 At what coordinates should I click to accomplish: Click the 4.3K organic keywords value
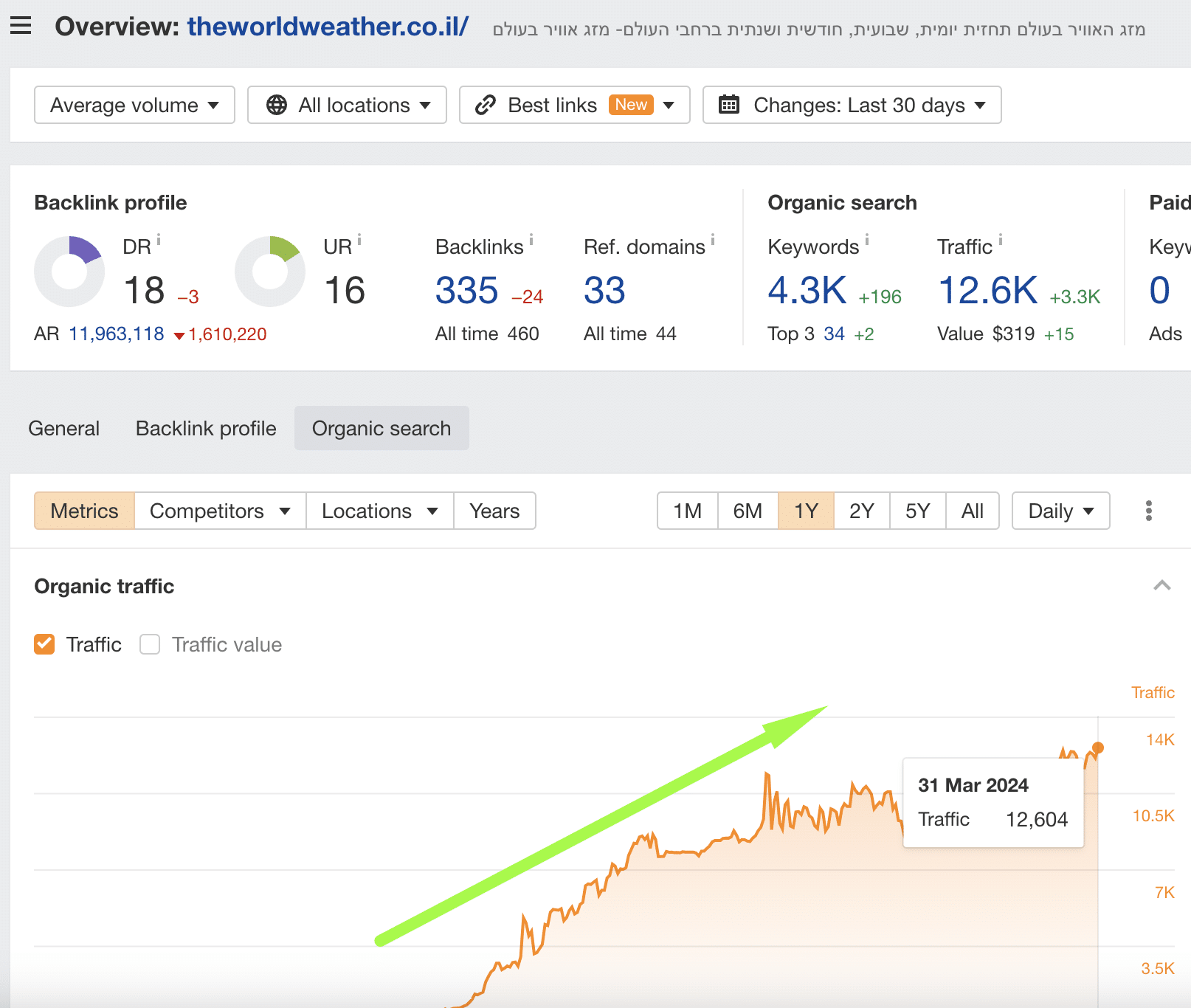[807, 290]
